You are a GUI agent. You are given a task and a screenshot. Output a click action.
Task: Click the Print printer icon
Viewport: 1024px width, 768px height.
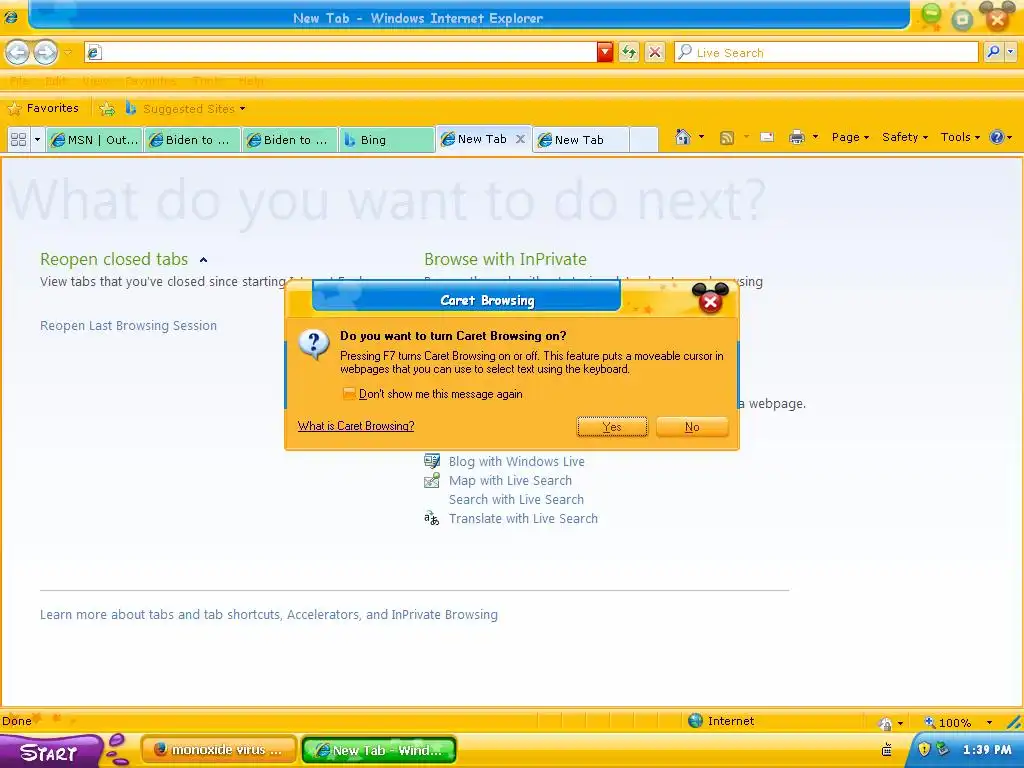coord(796,137)
